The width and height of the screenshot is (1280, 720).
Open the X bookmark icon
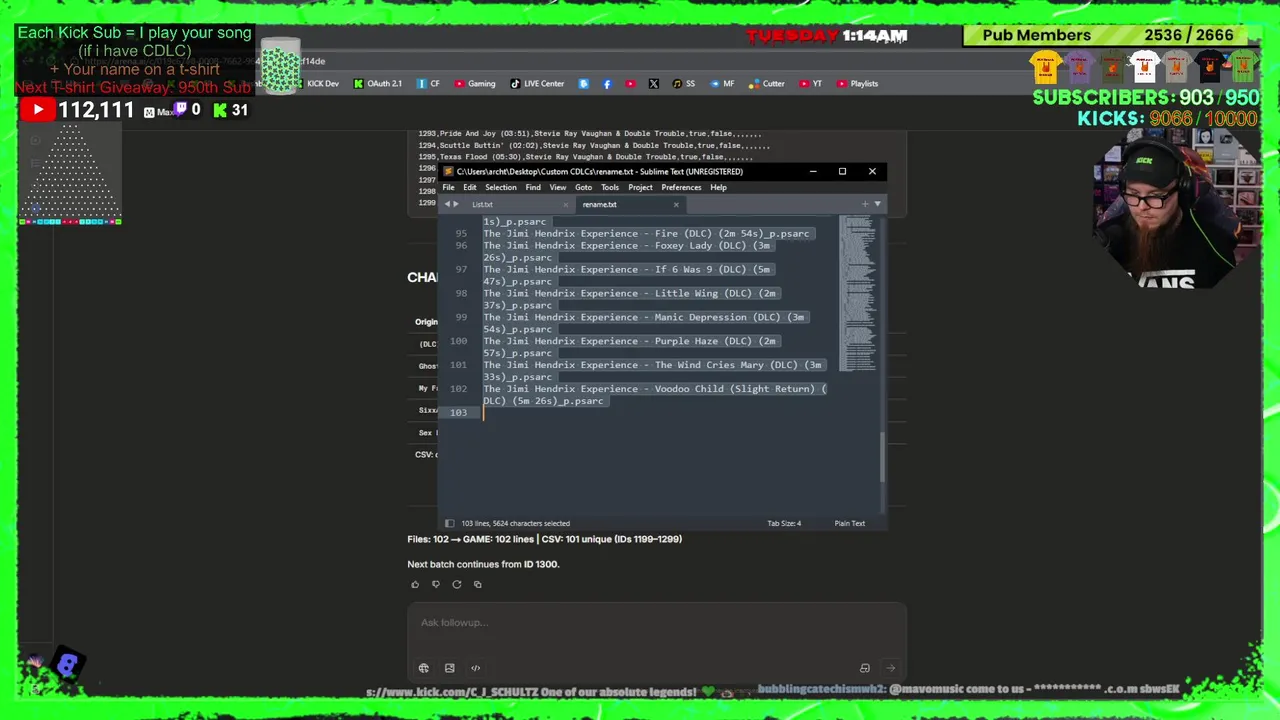pyautogui.click(x=654, y=84)
